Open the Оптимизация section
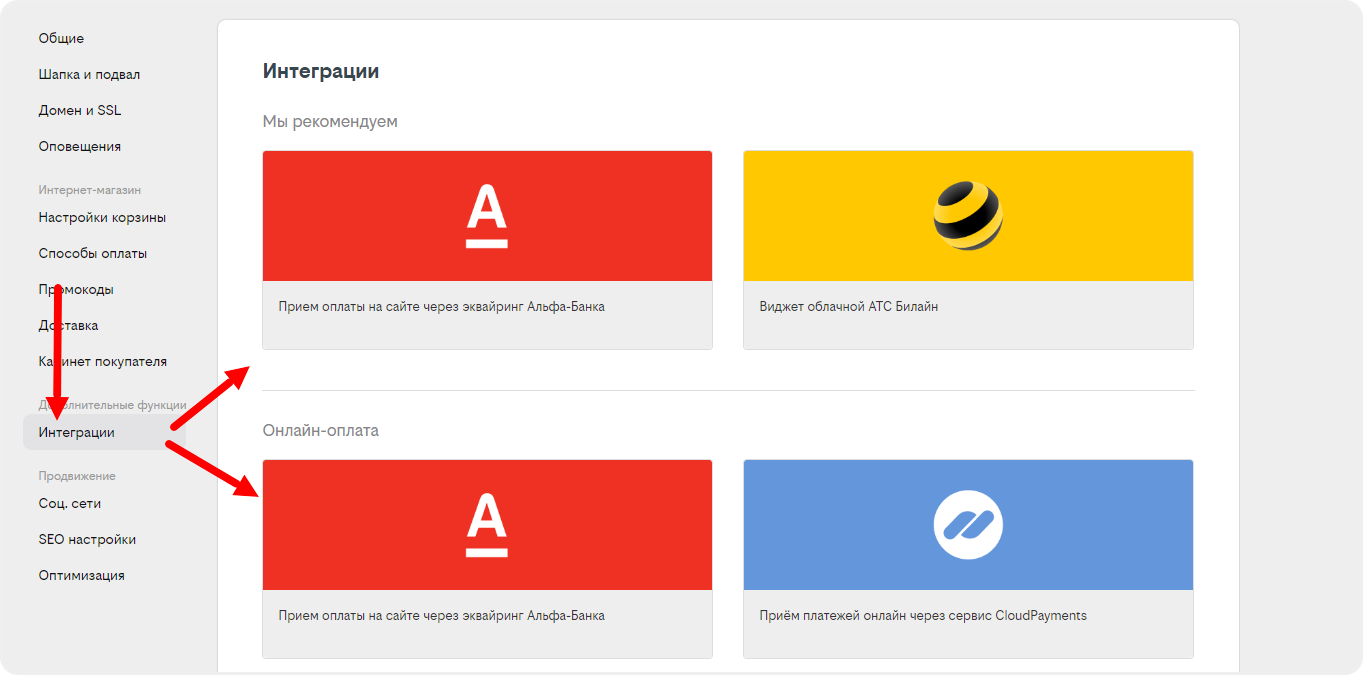 click(81, 575)
